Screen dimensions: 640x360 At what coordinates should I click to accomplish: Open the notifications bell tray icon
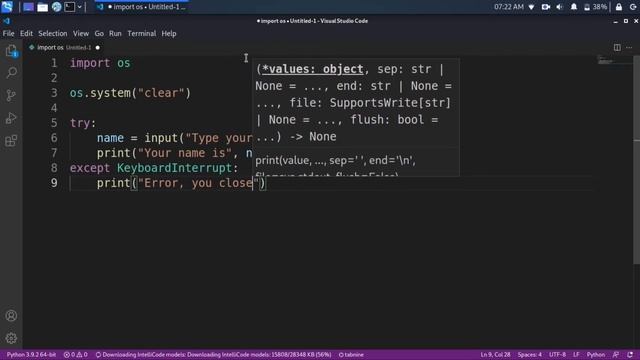[573, 7]
